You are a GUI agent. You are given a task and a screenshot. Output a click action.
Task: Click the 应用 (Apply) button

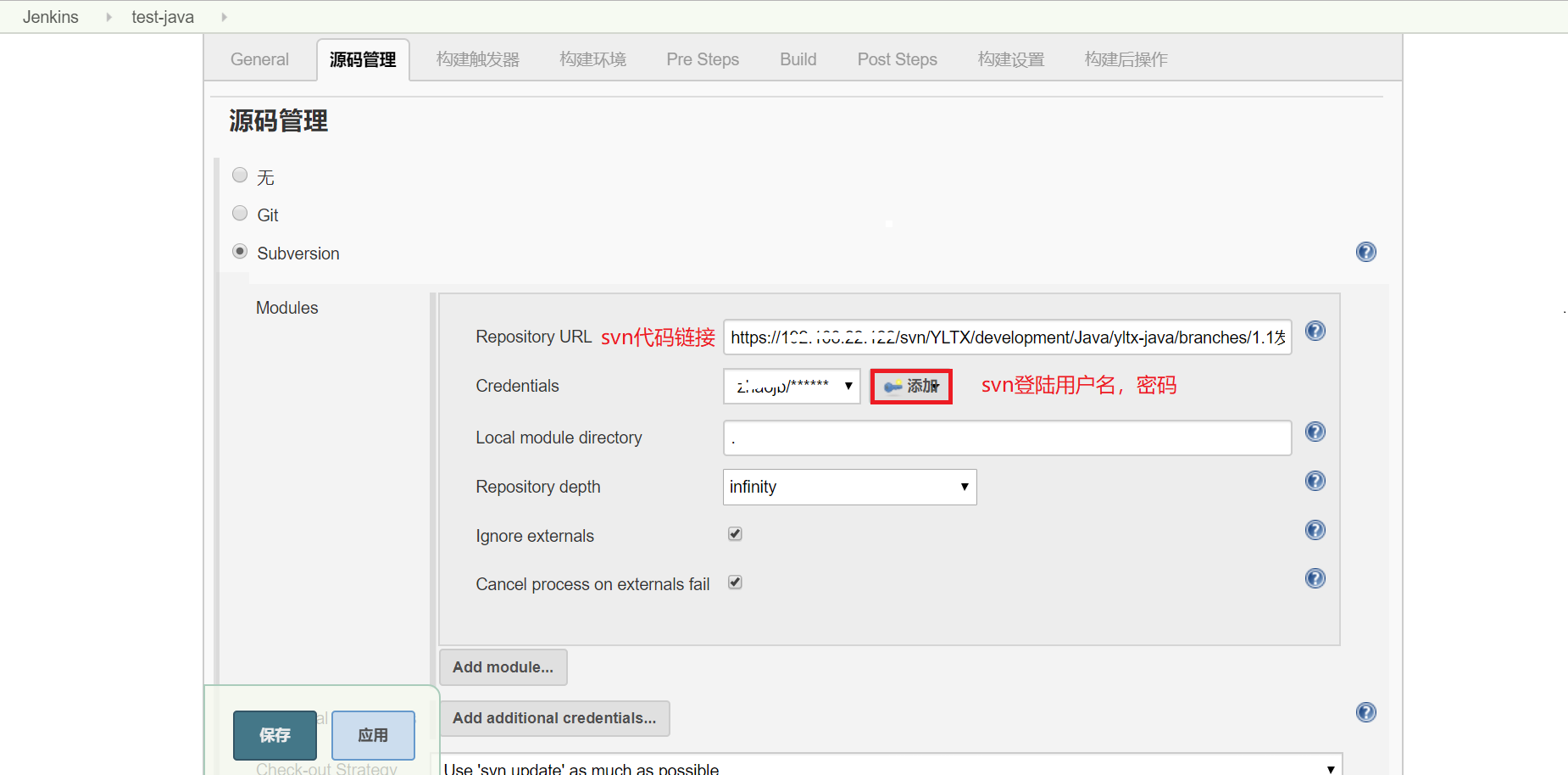coord(373,735)
